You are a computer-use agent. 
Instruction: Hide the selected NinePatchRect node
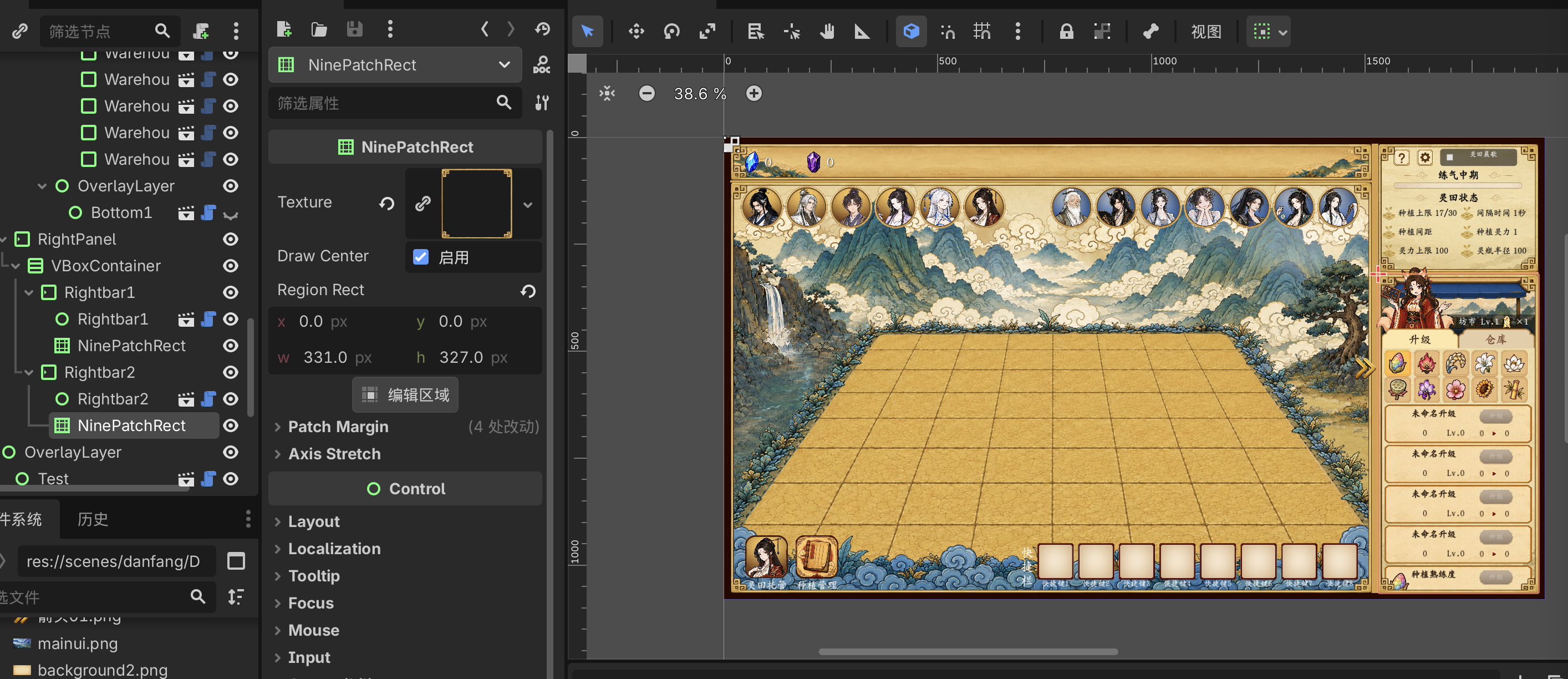point(231,425)
